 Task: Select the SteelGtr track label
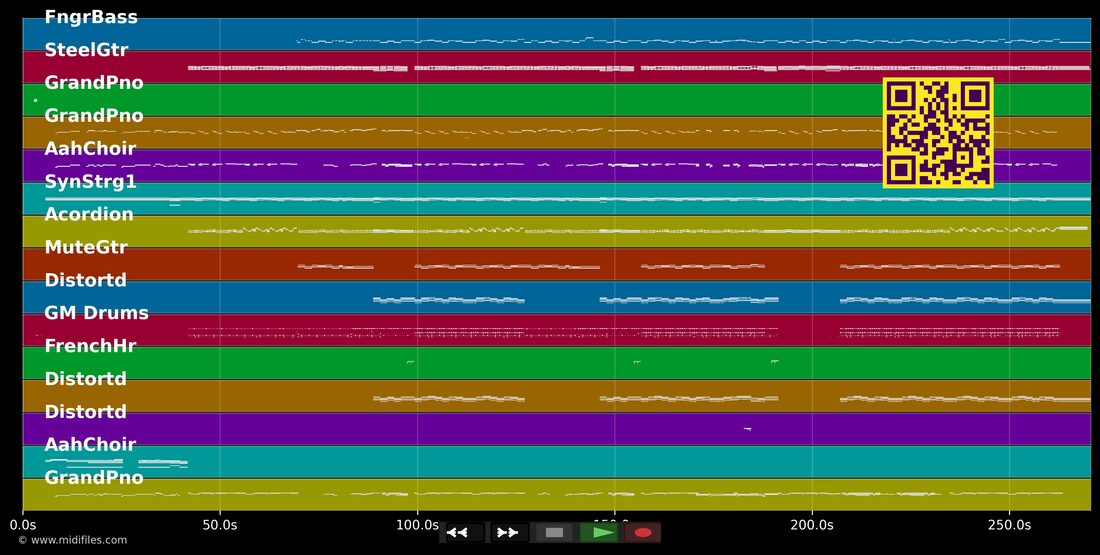pyautogui.click(x=86, y=50)
